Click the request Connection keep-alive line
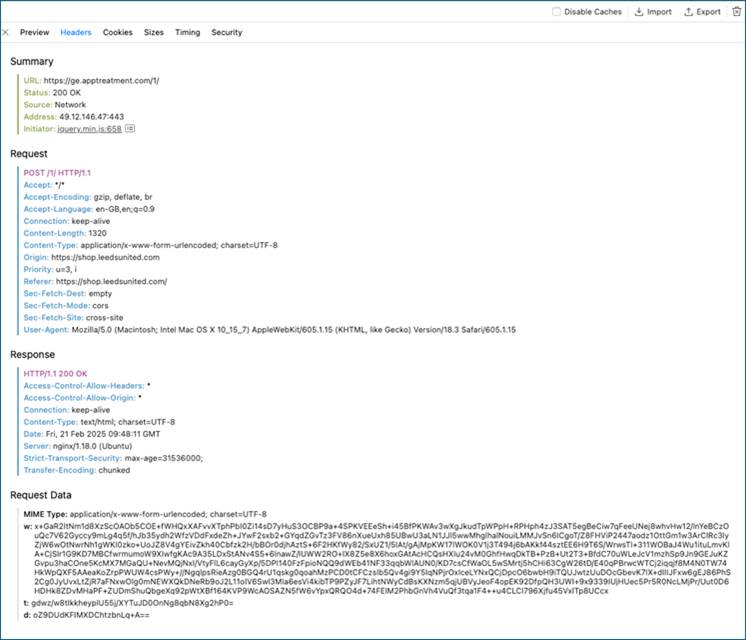This screenshot has height=640, width=746. [67, 221]
